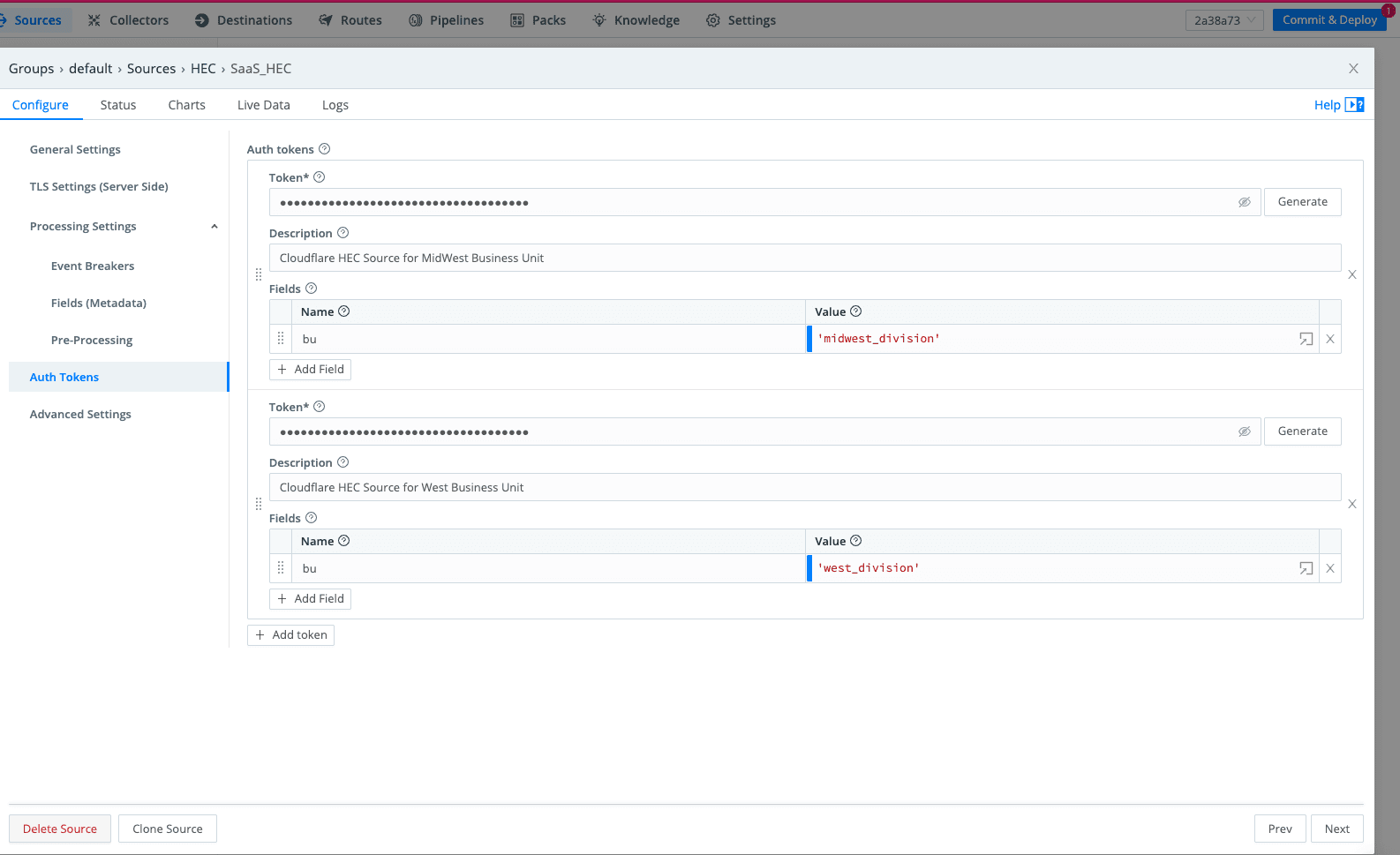Screen dimensions: 1400x855
Task: Collapse the Processing Settings section
Action: pos(214,227)
